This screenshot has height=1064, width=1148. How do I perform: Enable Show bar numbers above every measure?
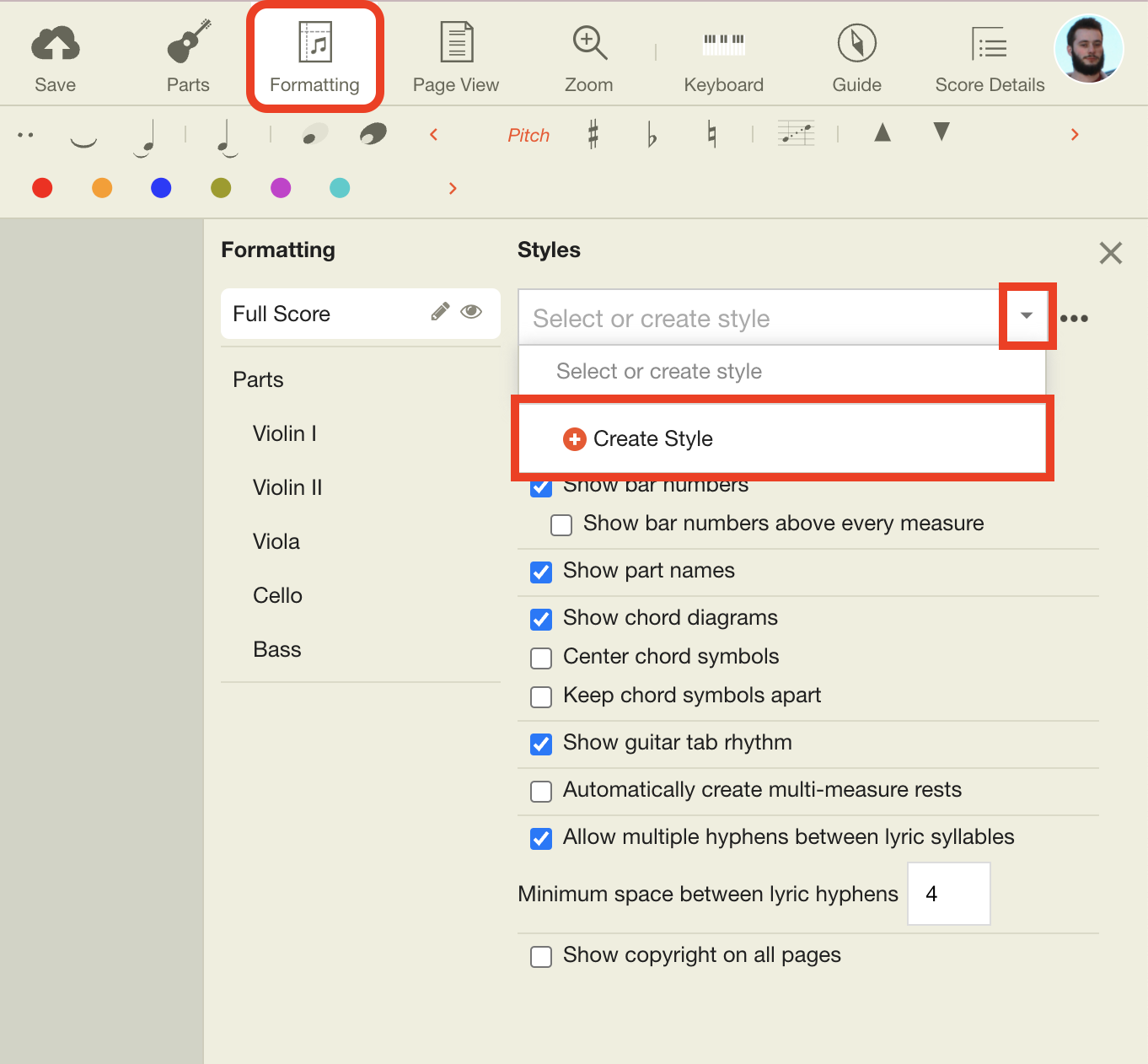pyautogui.click(x=561, y=524)
